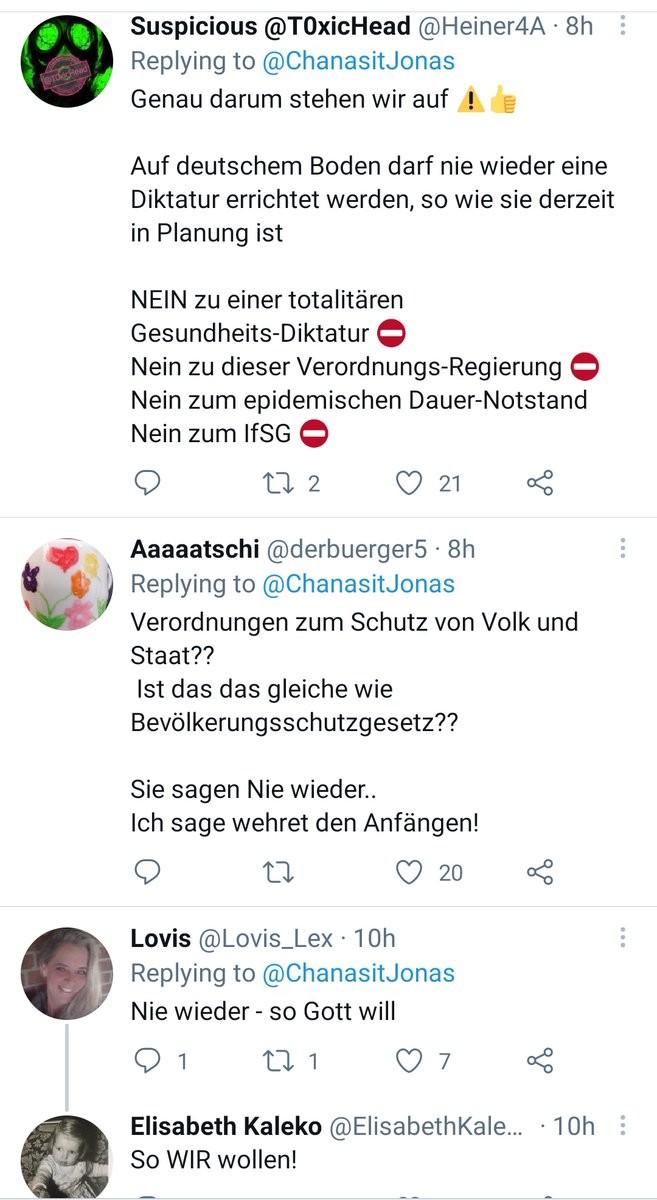Image resolution: width=657 pixels, height=1200 pixels.
Task: Share the Suspicious @T0xicHead tweet
Action: click(540, 484)
